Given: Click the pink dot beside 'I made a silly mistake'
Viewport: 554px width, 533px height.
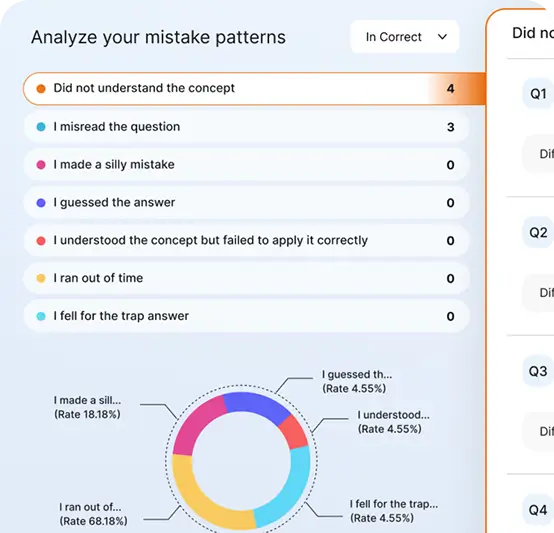Looking at the screenshot, I should 41,165.
